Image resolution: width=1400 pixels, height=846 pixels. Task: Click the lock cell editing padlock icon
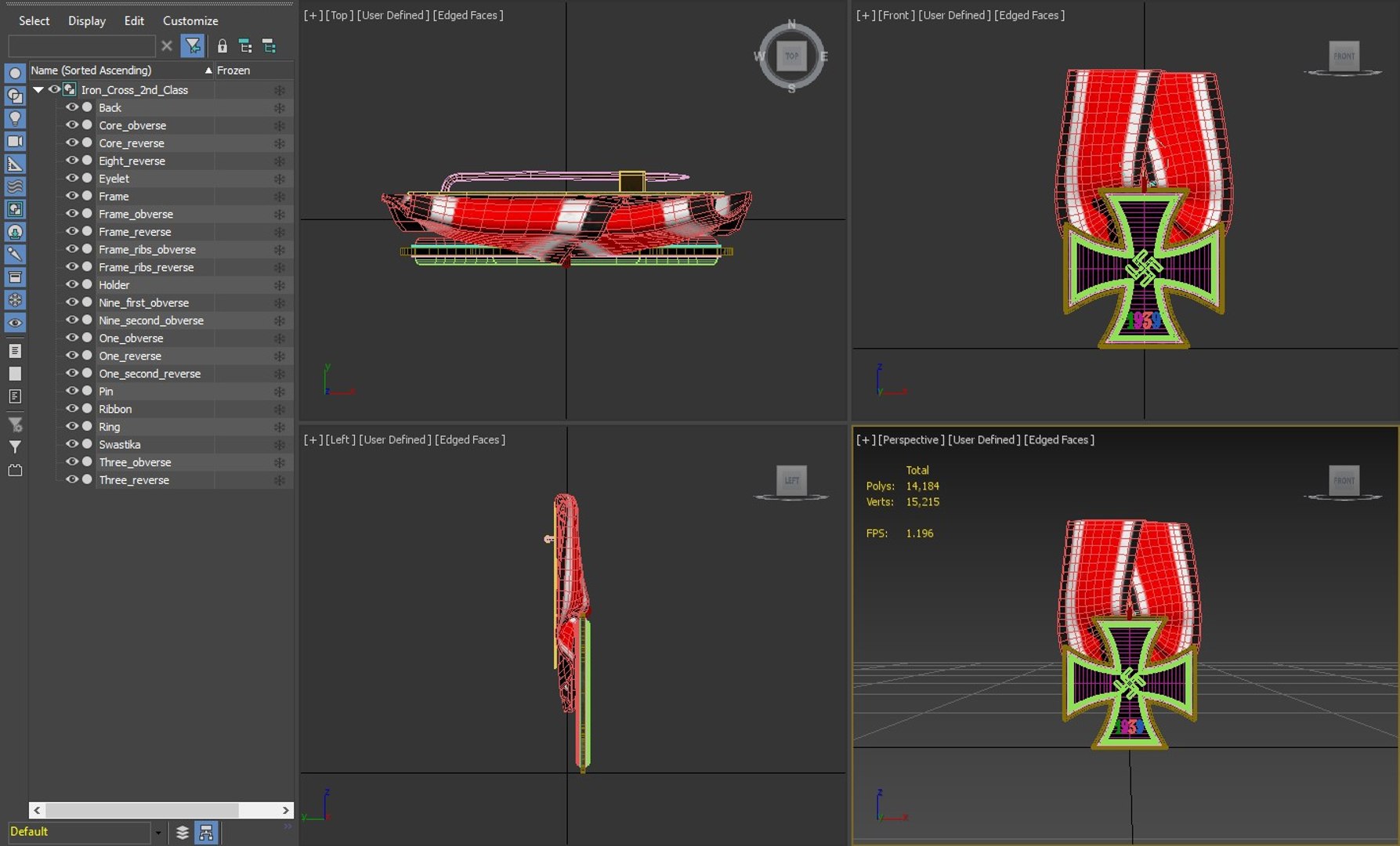click(x=222, y=46)
